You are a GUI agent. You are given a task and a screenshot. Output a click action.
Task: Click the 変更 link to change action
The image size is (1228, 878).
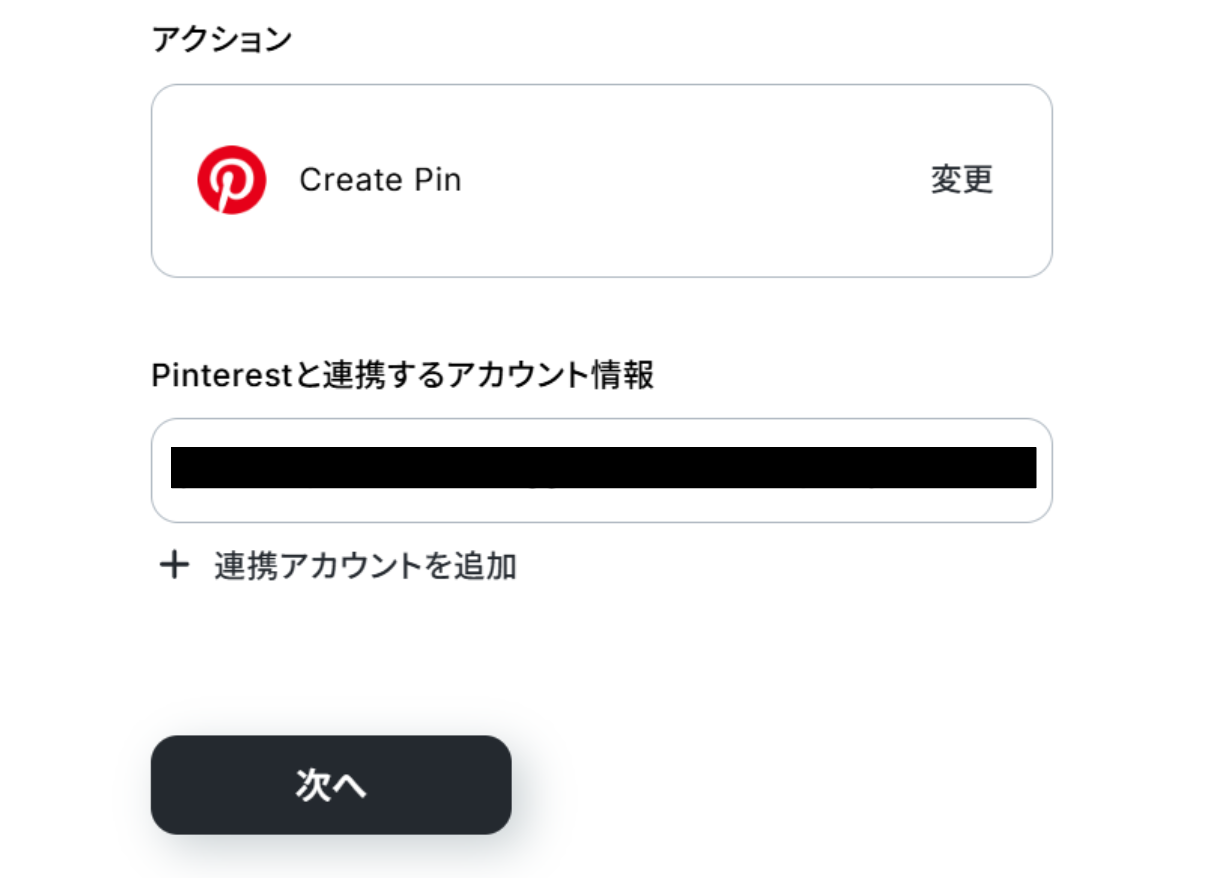coord(961,180)
